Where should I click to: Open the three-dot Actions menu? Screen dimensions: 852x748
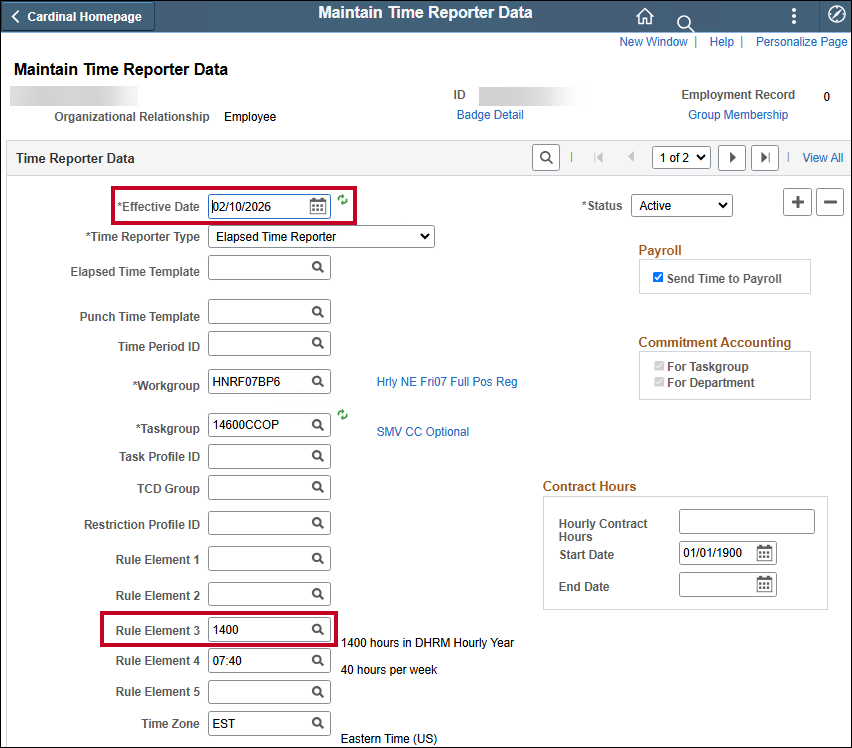pyautogui.click(x=794, y=16)
